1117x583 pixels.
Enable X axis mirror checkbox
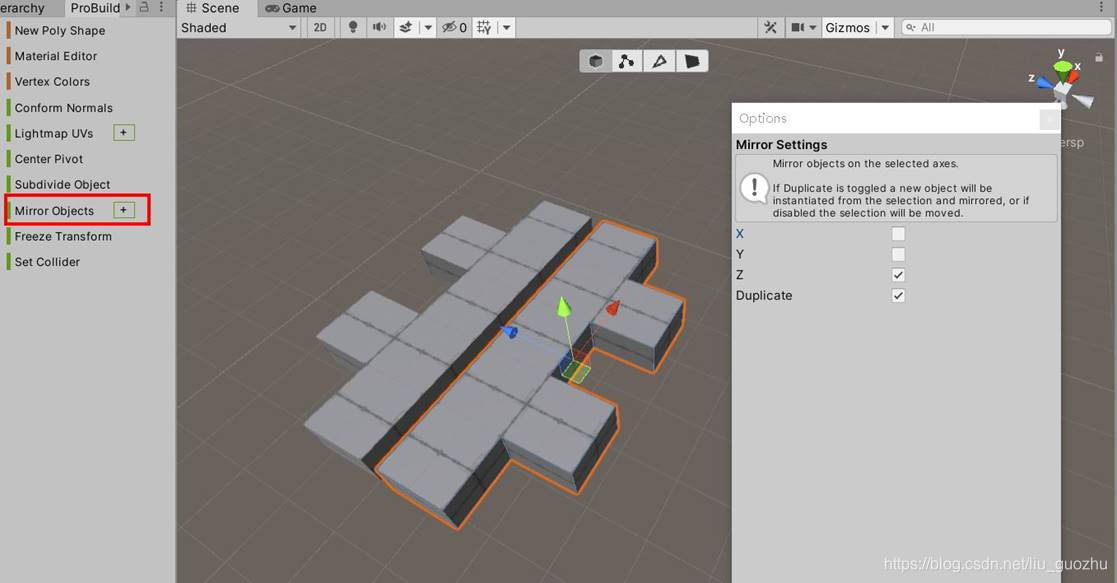coord(898,234)
